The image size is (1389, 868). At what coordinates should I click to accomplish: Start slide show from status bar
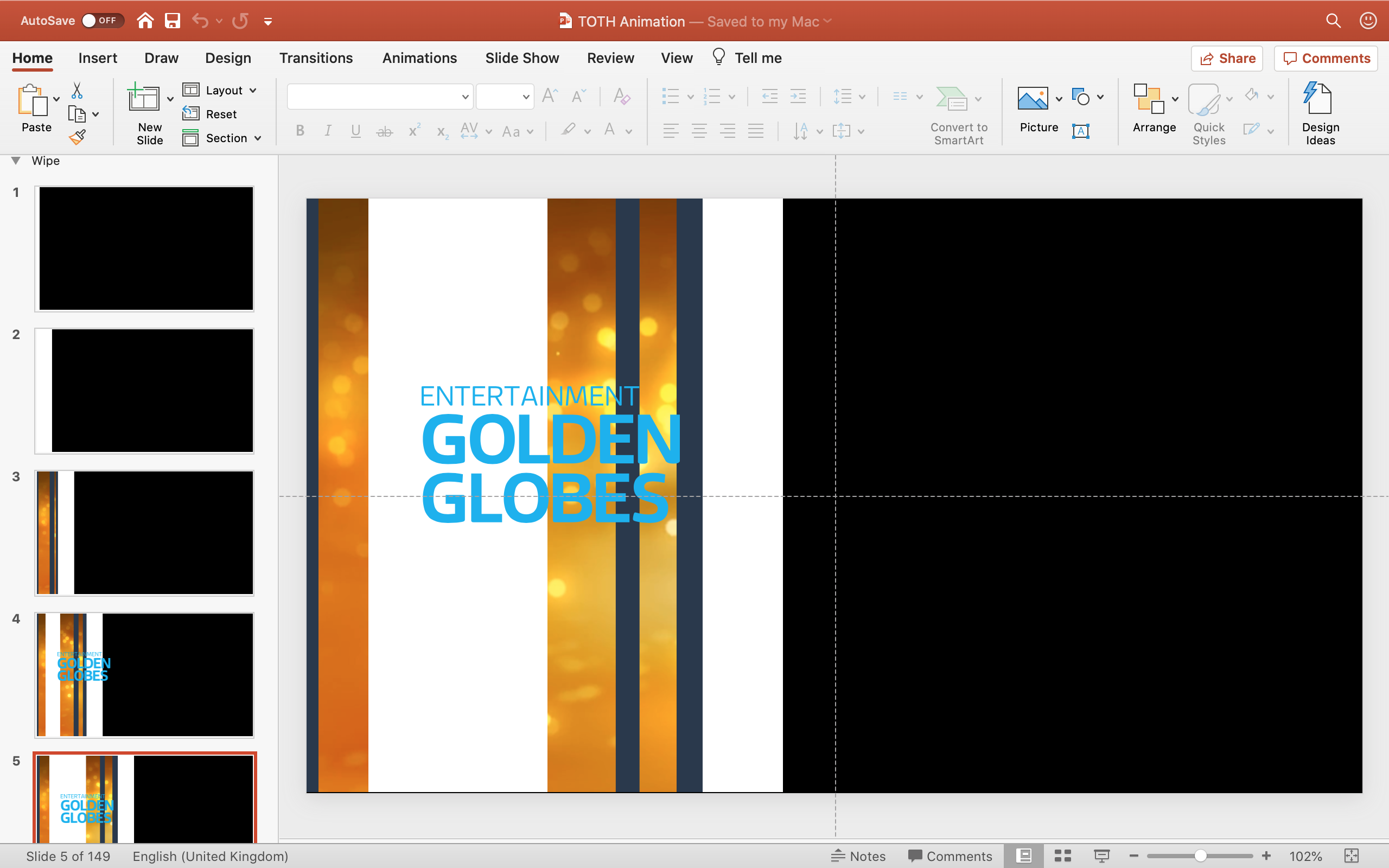[x=1101, y=856]
